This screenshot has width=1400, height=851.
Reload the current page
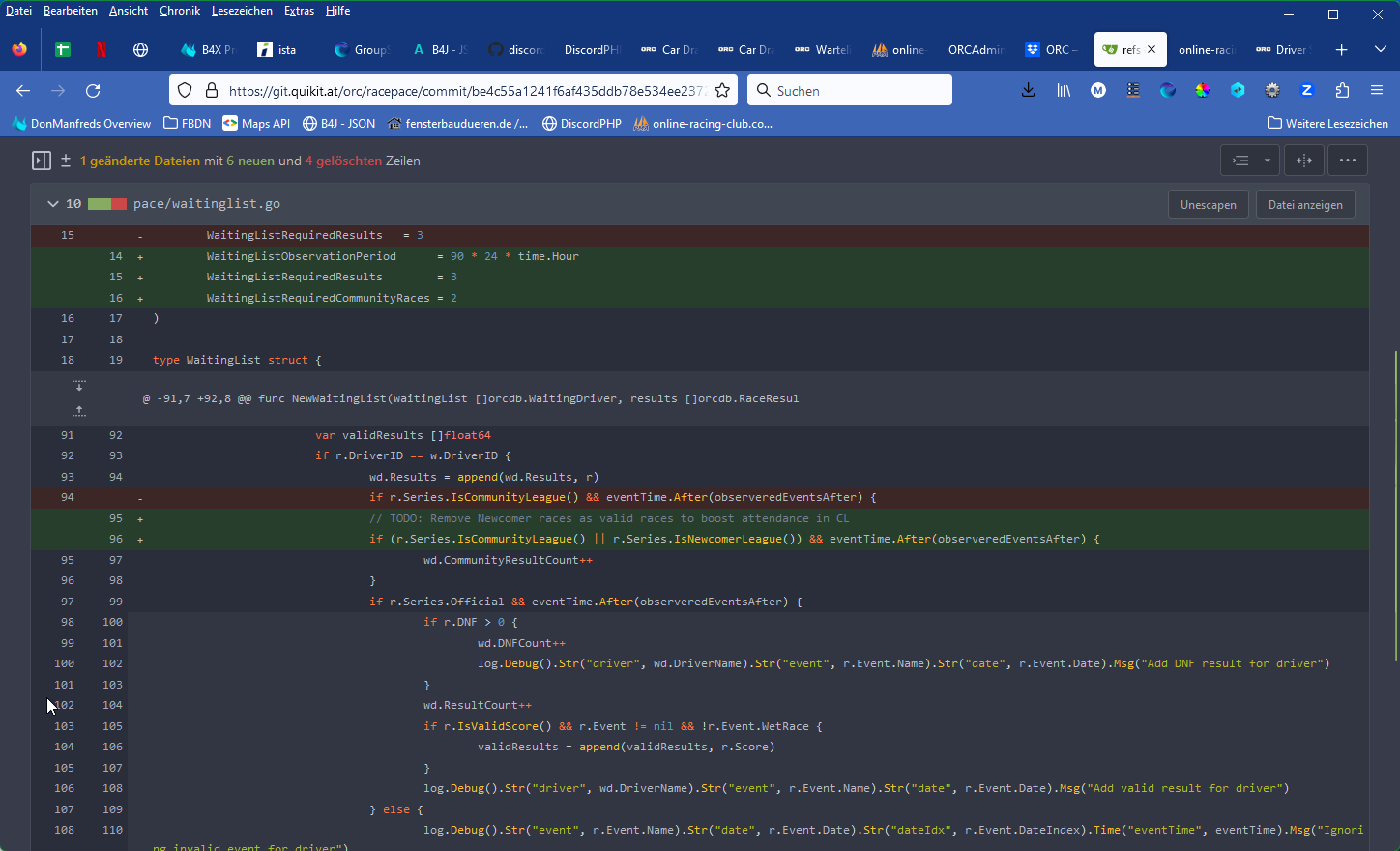pyautogui.click(x=93, y=90)
